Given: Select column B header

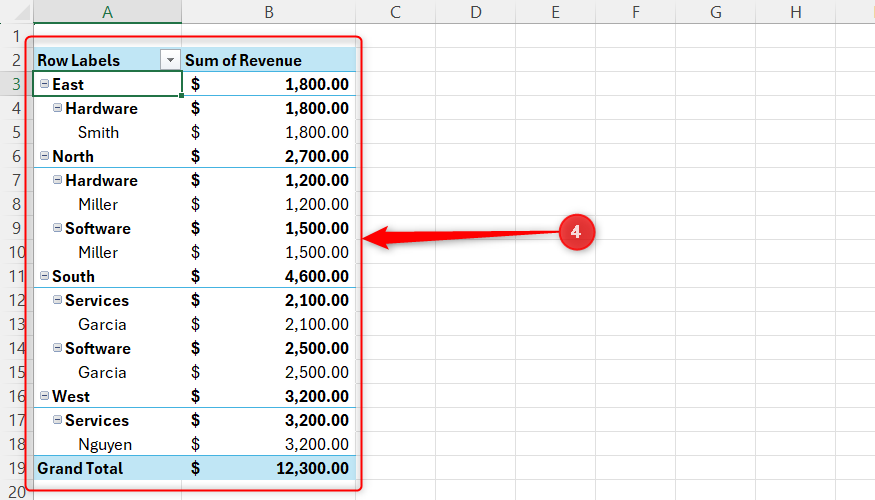Looking at the screenshot, I should (x=268, y=12).
